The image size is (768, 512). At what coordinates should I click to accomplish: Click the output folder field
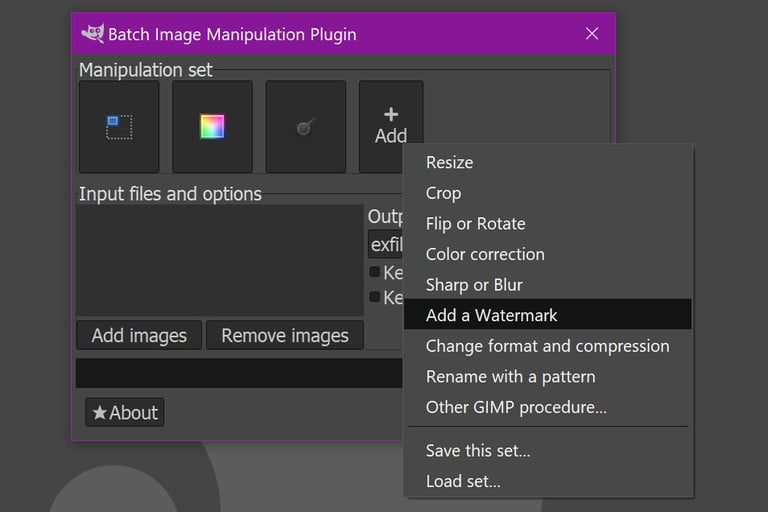click(385, 244)
